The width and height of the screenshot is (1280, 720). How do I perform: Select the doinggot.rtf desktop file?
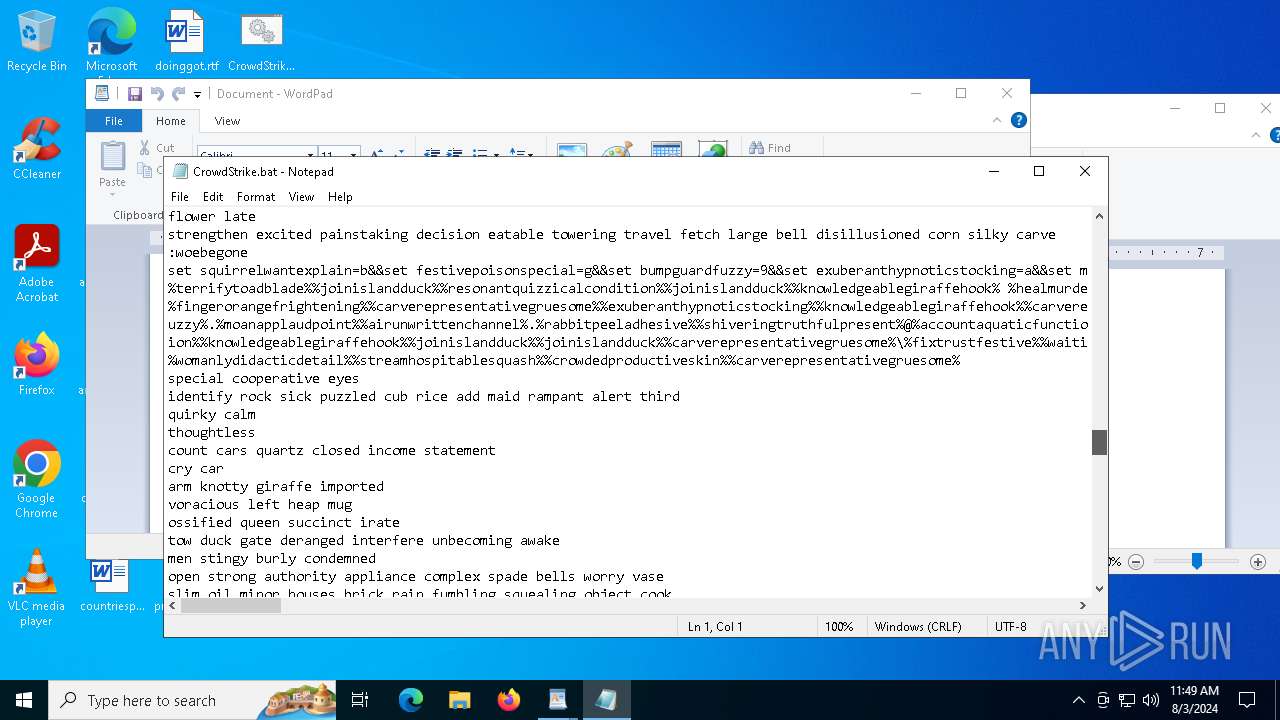click(186, 41)
